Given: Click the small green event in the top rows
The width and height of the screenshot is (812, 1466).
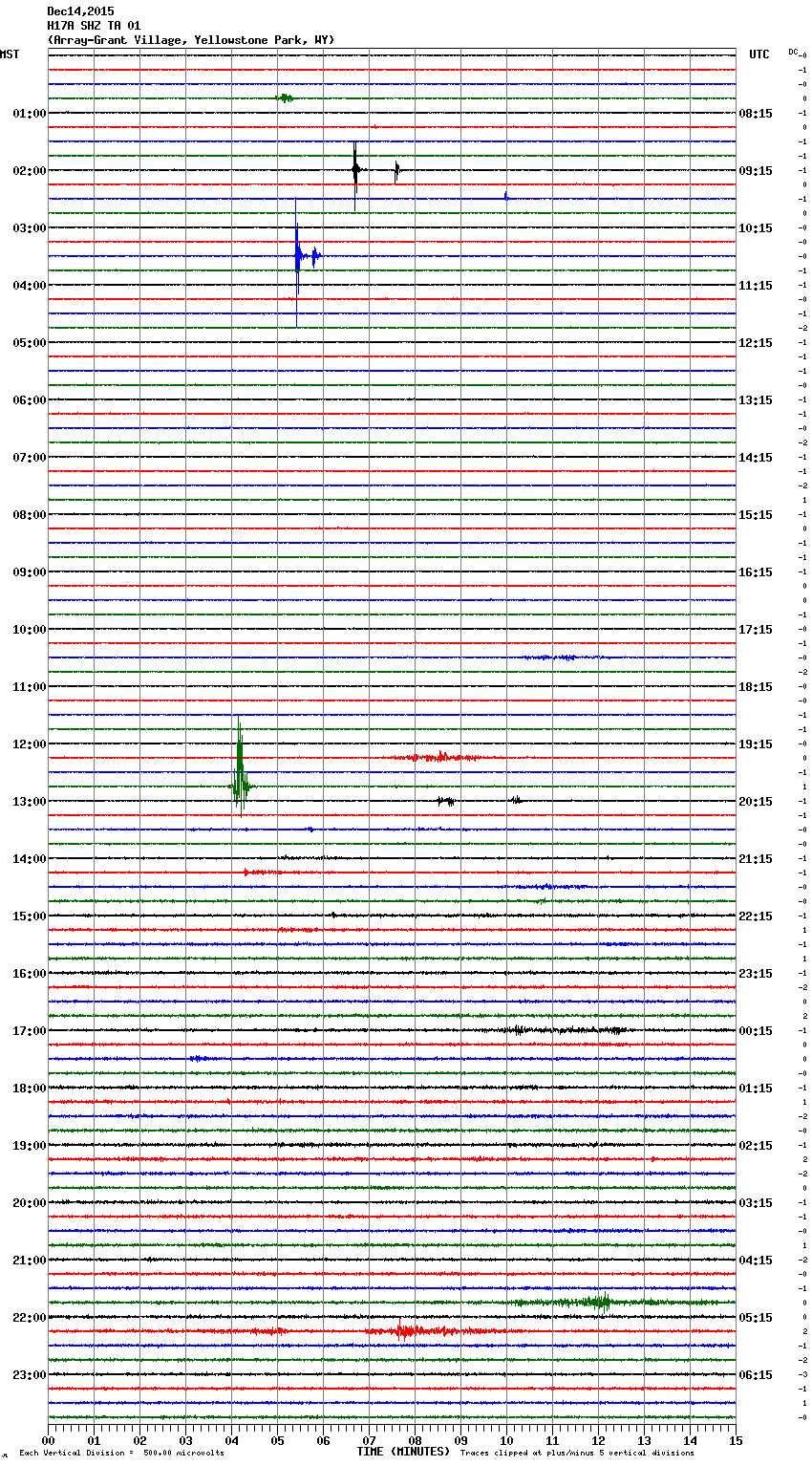Looking at the screenshot, I should (x=285, y=97).
